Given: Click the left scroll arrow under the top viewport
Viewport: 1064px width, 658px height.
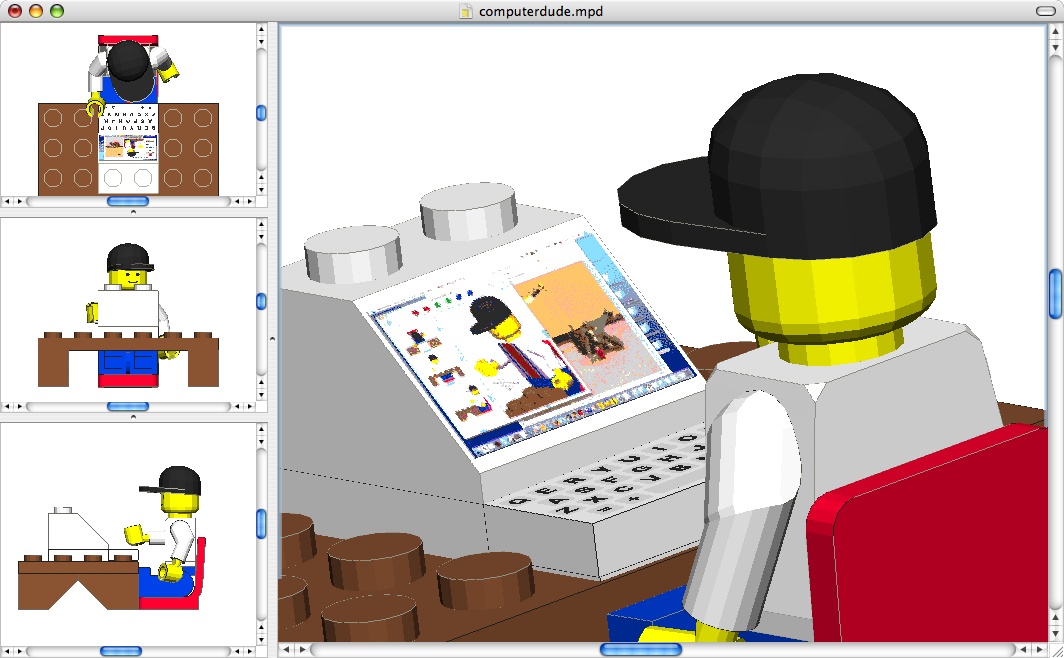Looking at the screenshot, I should coord(7,201).
